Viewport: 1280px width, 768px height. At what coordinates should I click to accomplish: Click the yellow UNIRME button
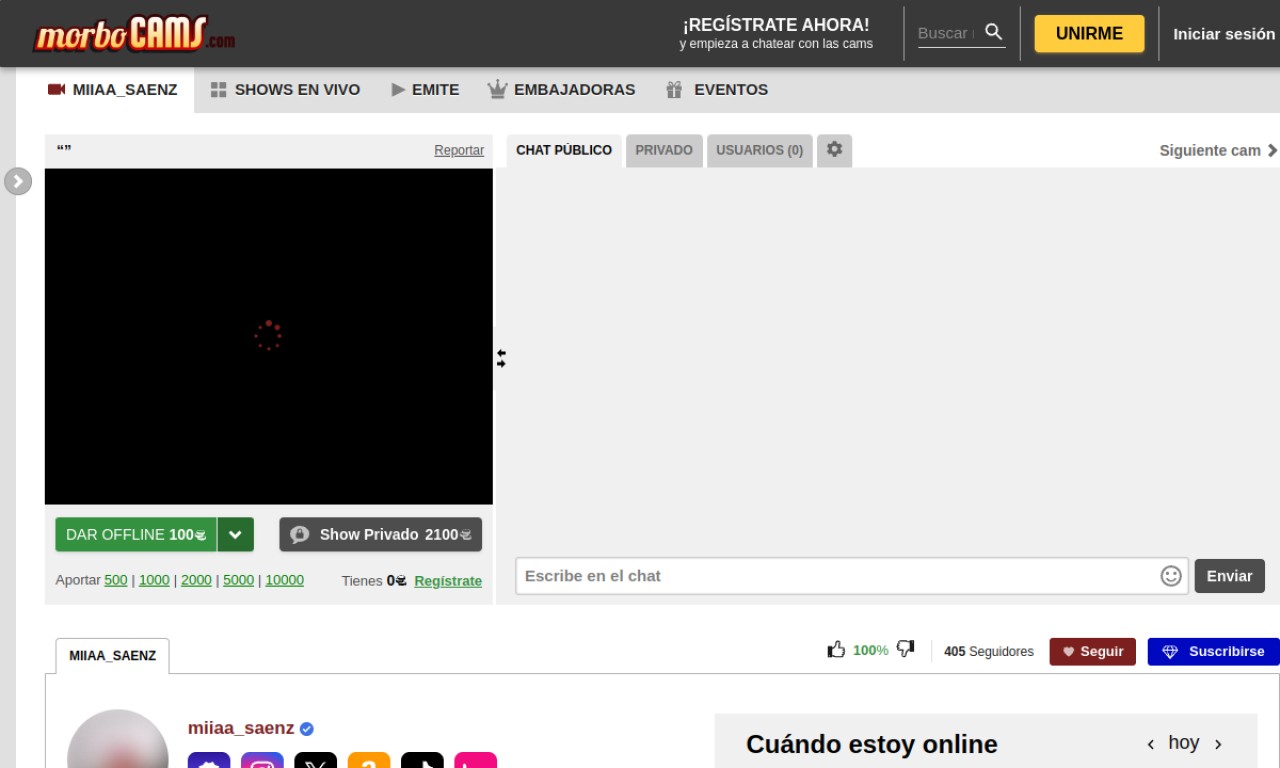tap(1089, 33)
